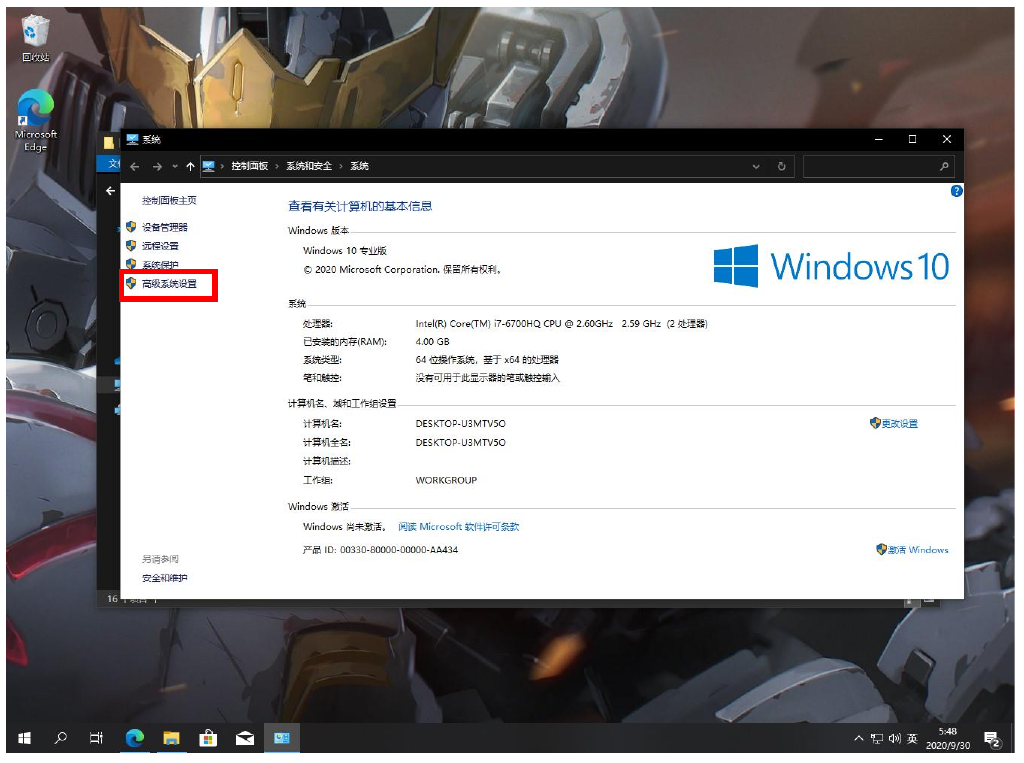The width and height of the screenshot is (1024, 763).
Task: Click the blue help question mark icon
Action: [x=956, y=191]
